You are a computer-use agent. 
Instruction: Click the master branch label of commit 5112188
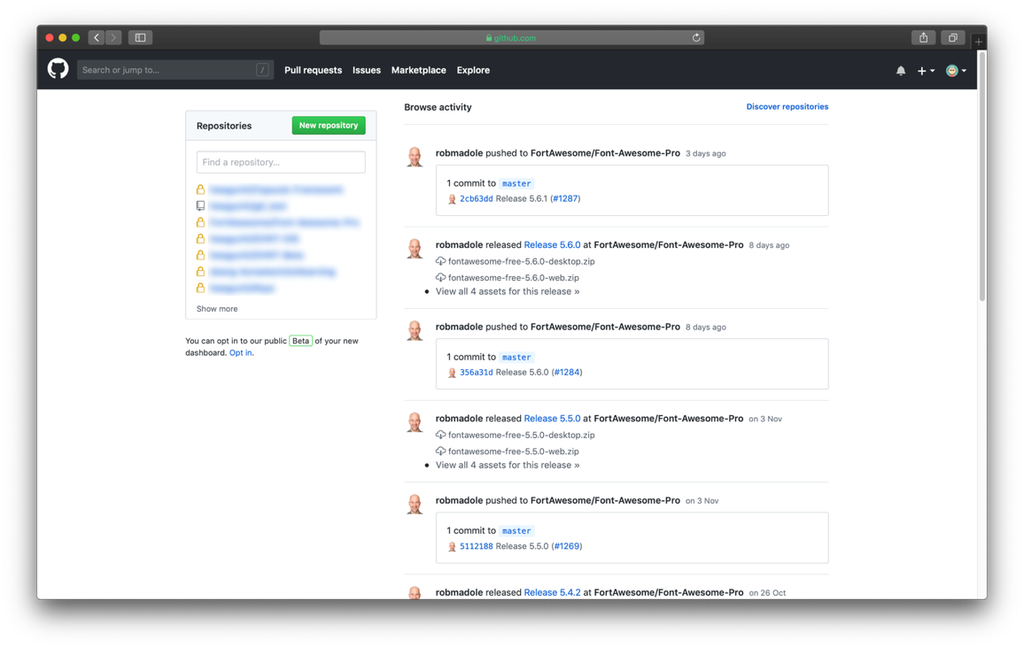pyautogui.click(x=517, y=531)
